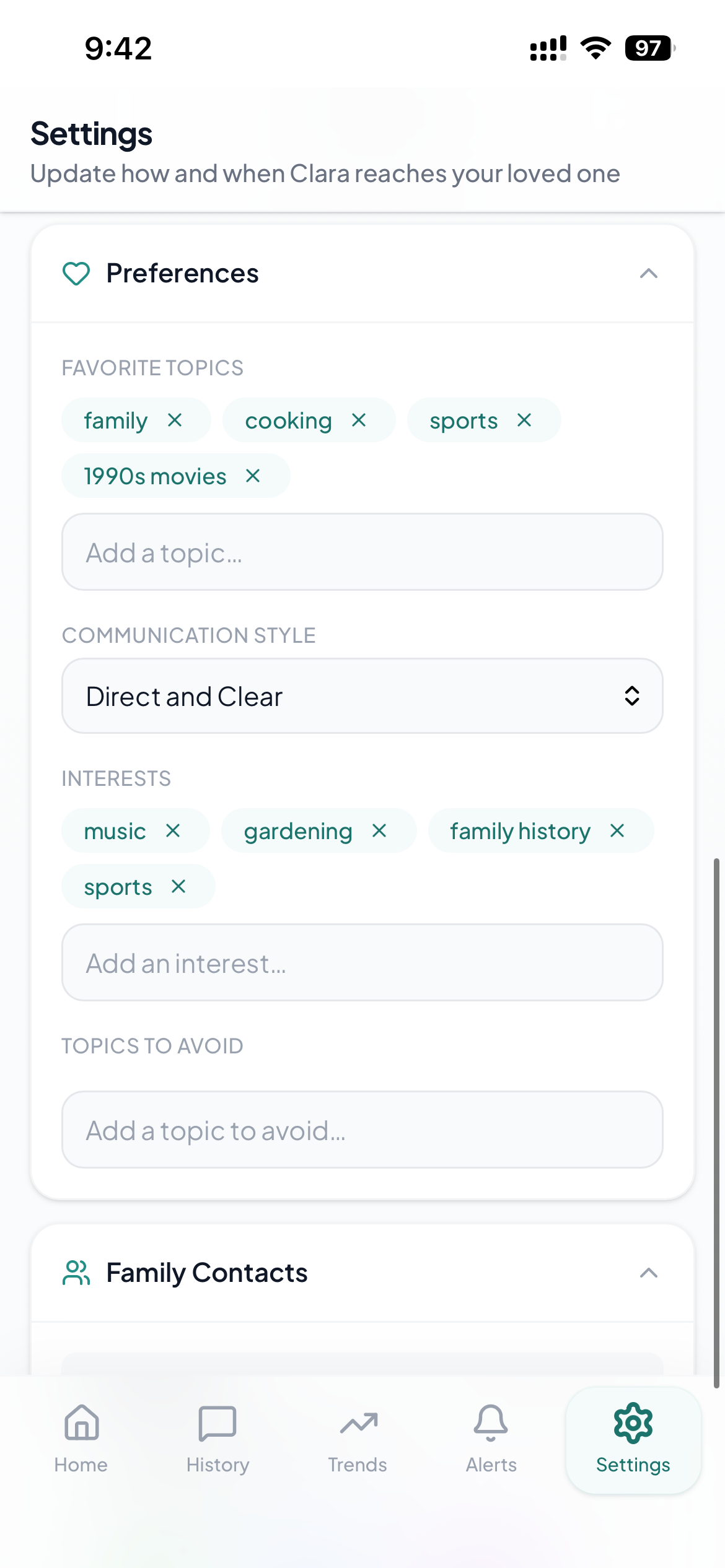Remove the 'gardening' interest chip
This screenshot has height=1568, width=725.
pyautogui.click(x=379, y=831)
